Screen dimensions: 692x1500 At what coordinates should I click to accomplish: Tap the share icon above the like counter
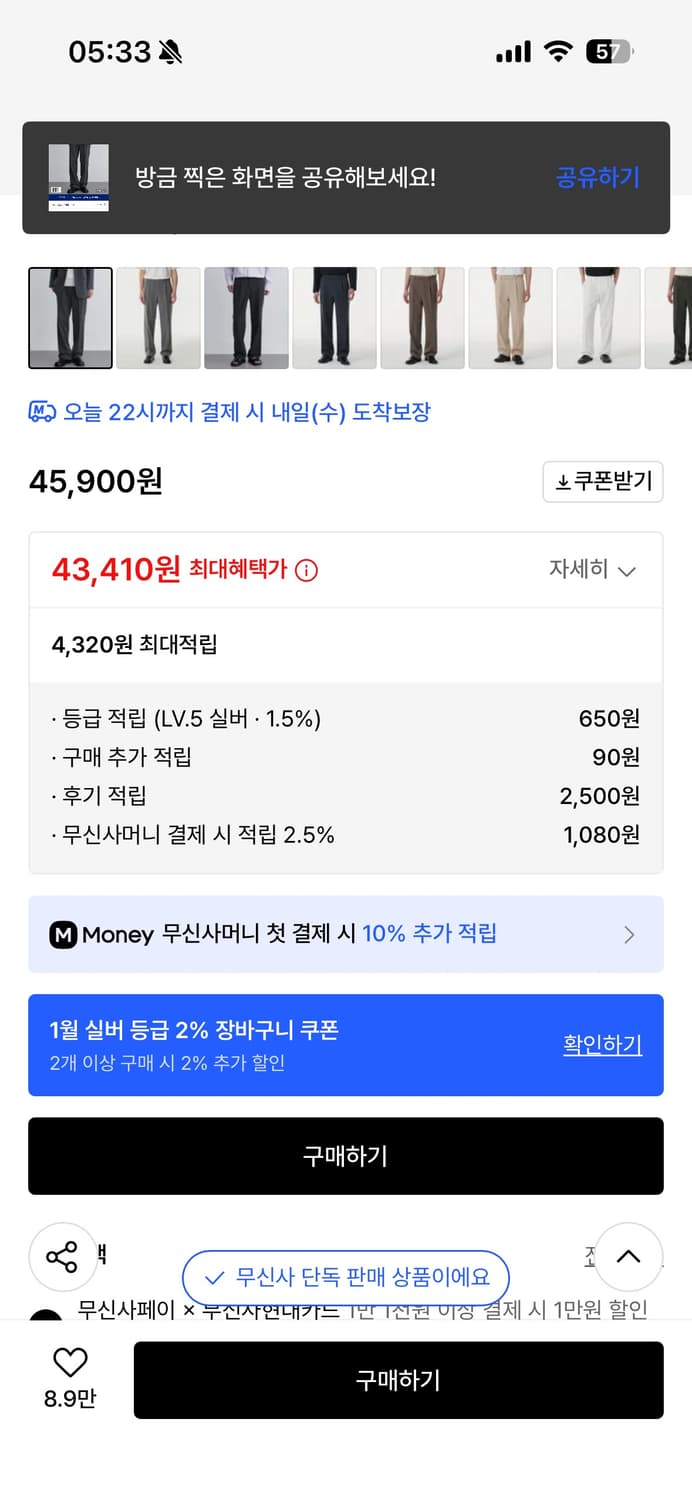click(63, 1257)
